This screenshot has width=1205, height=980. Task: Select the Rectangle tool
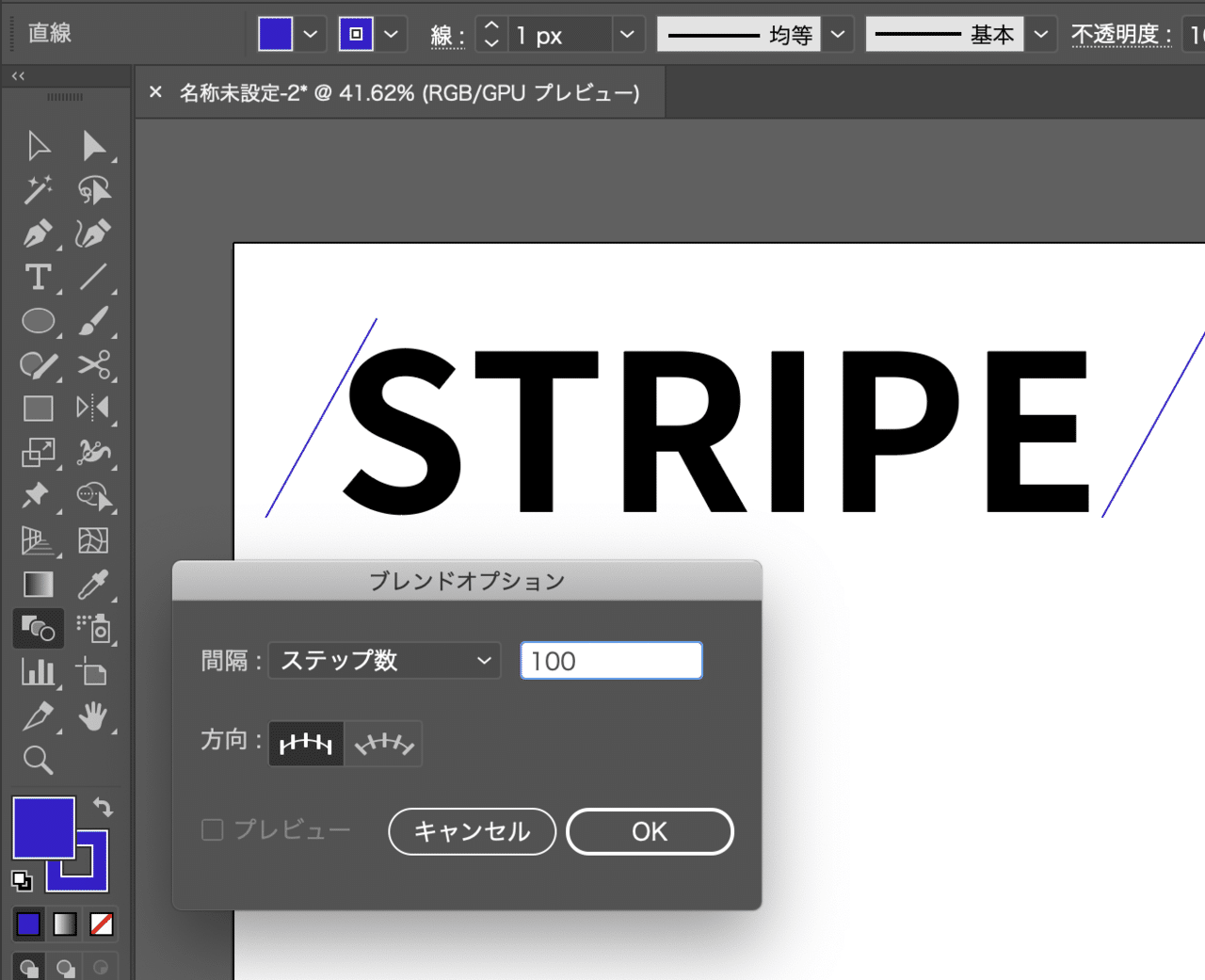(x=39, y=409)
